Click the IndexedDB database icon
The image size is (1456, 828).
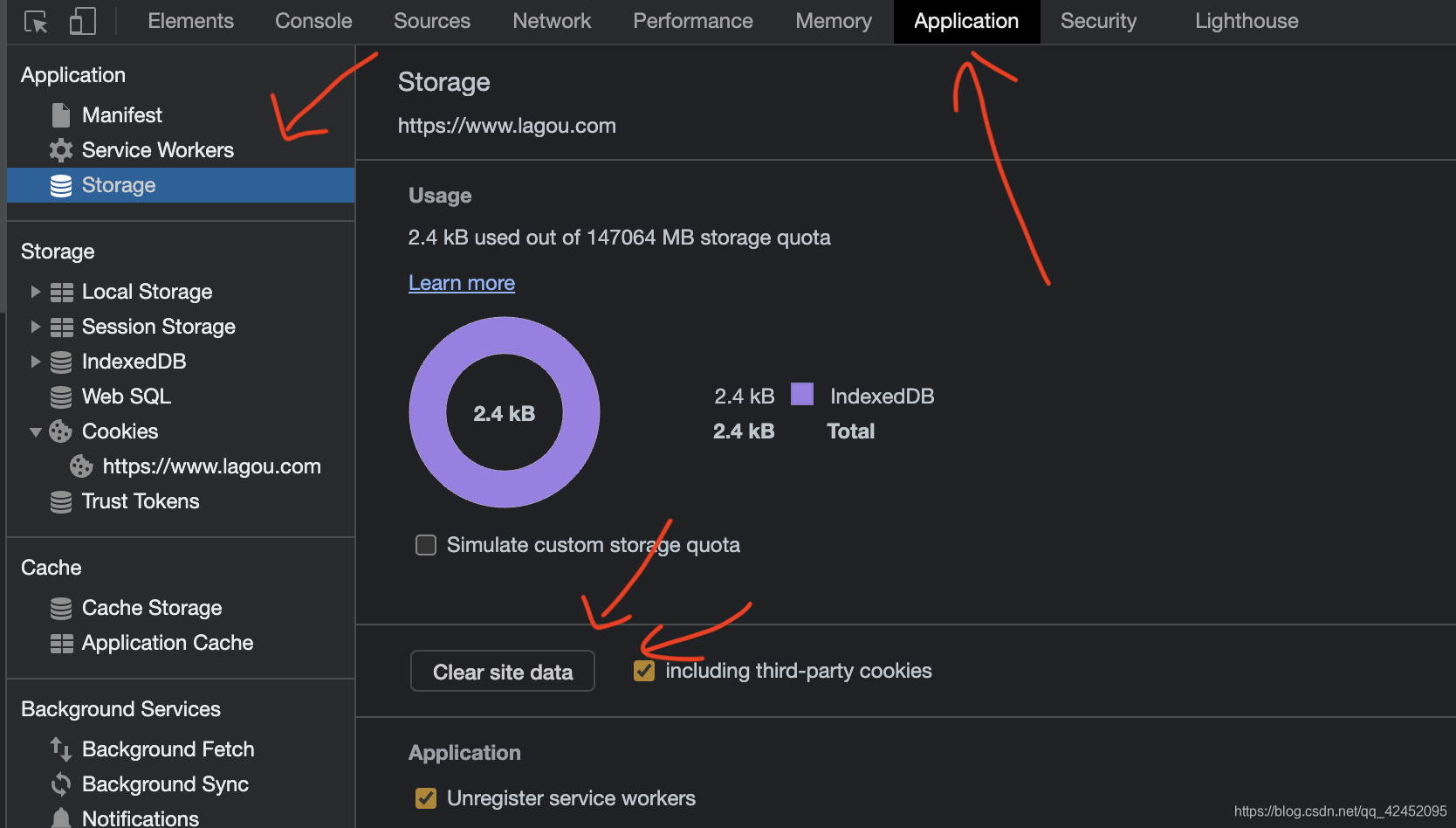click(x=61, y=362)
